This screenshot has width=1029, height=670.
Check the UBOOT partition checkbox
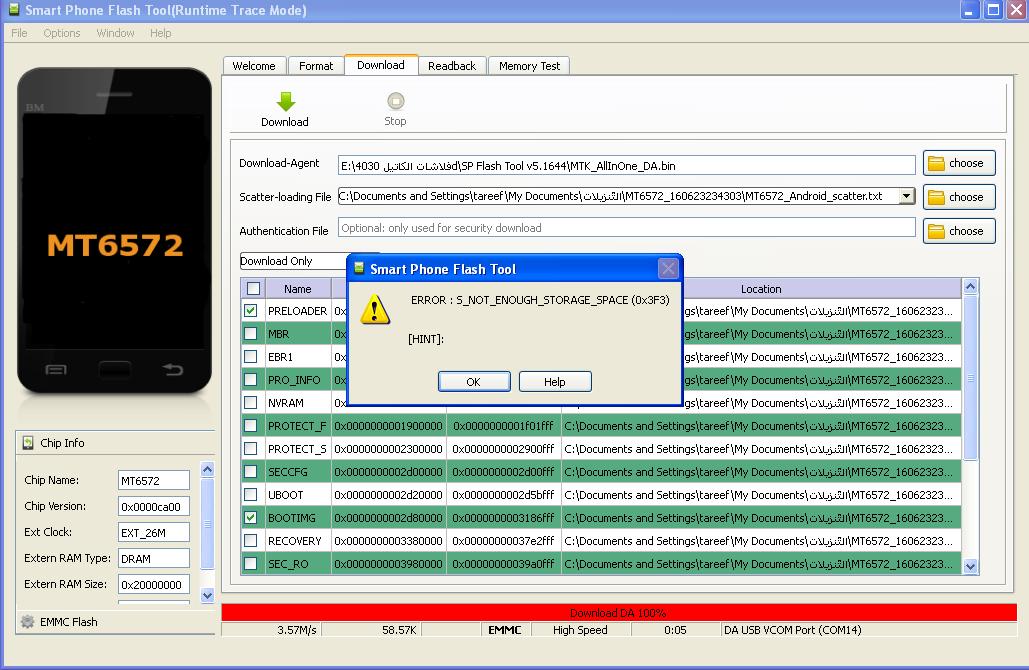[x=251, y=494]
